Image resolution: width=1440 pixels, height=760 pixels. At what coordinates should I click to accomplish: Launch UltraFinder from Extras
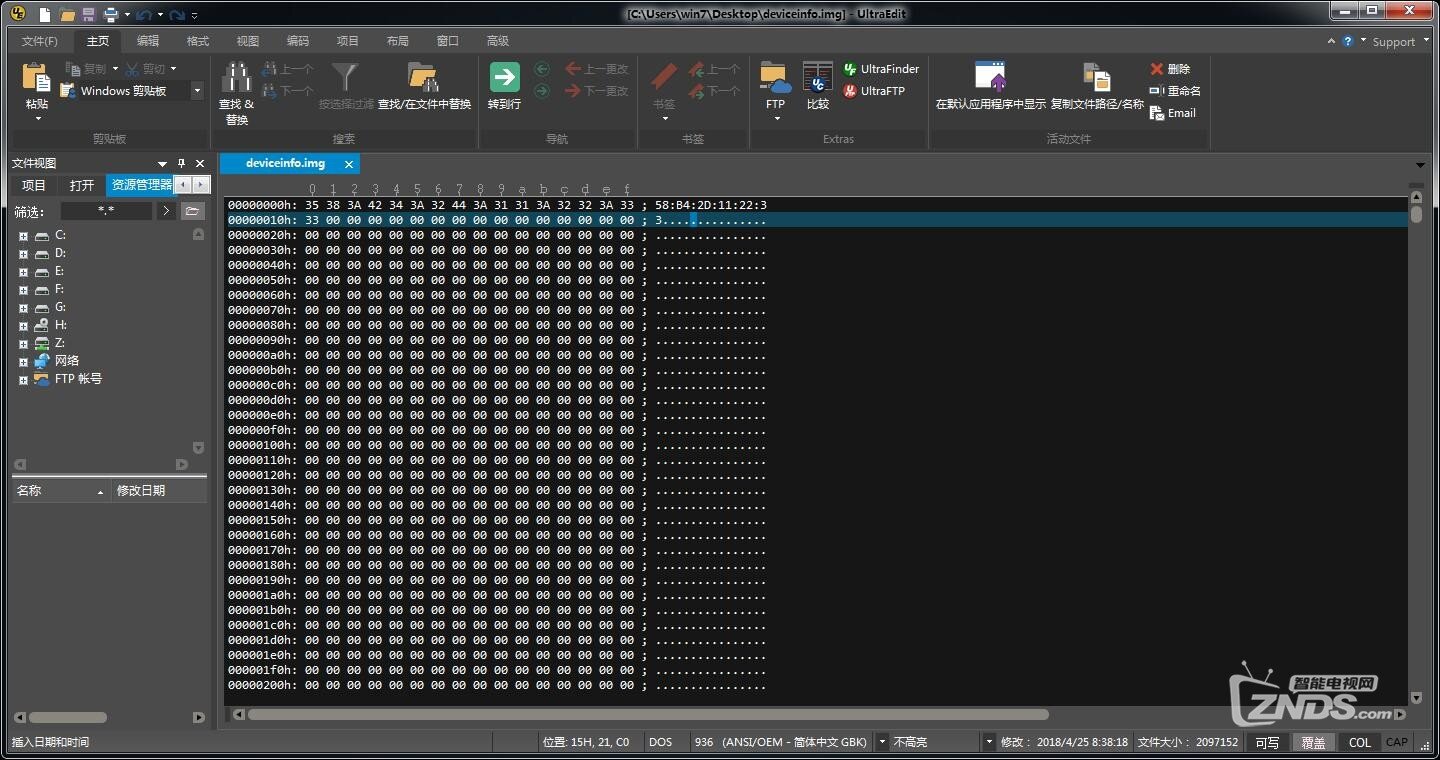click(x=881, y=69)
